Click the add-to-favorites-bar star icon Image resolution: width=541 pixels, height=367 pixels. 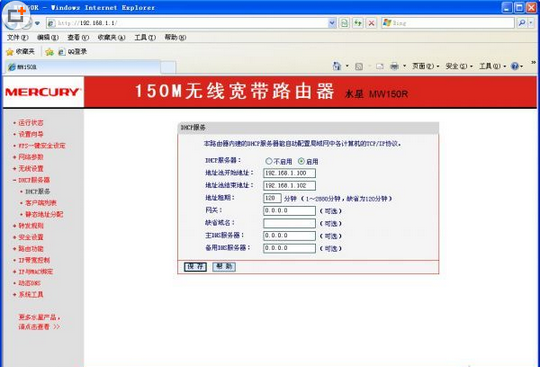(x=50, y=52)
